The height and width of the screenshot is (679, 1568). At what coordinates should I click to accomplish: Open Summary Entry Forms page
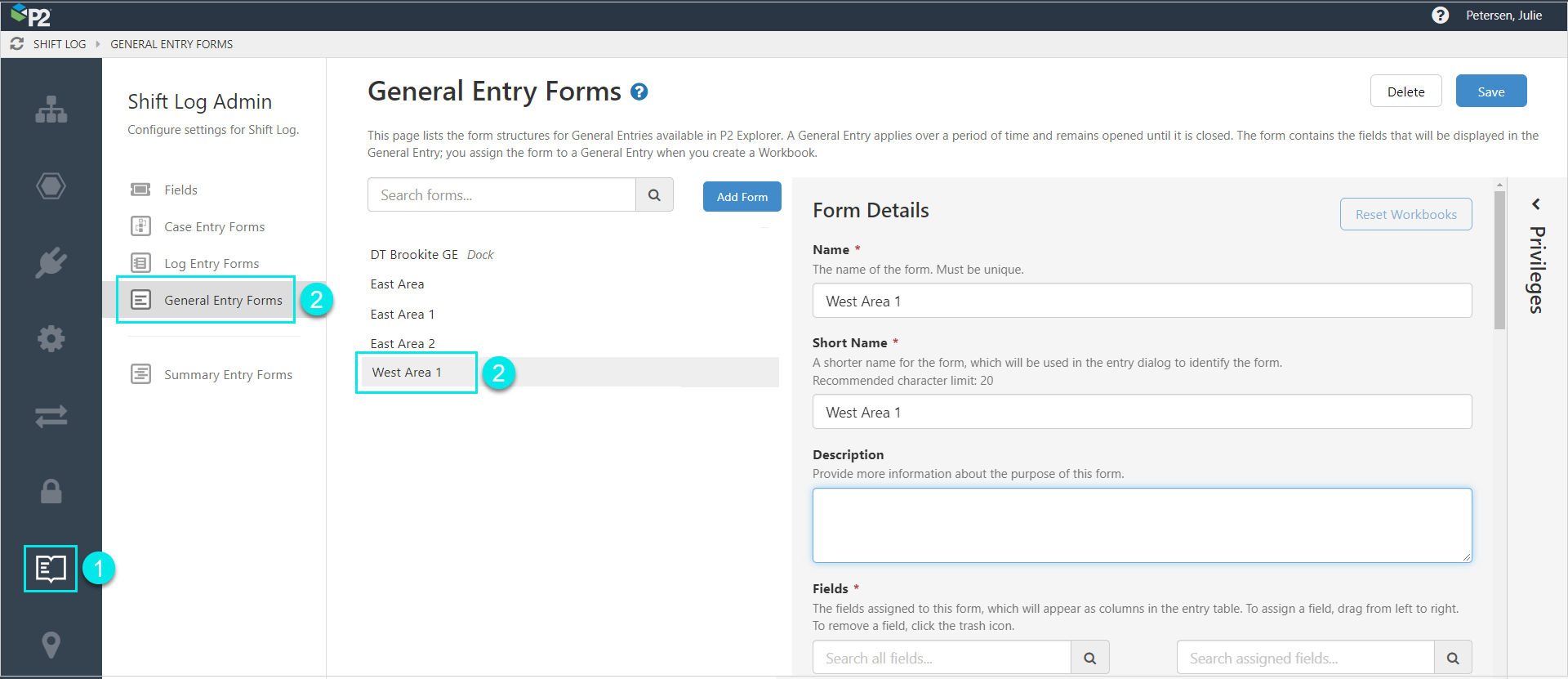pyautogui.click(x=228, y=375)
